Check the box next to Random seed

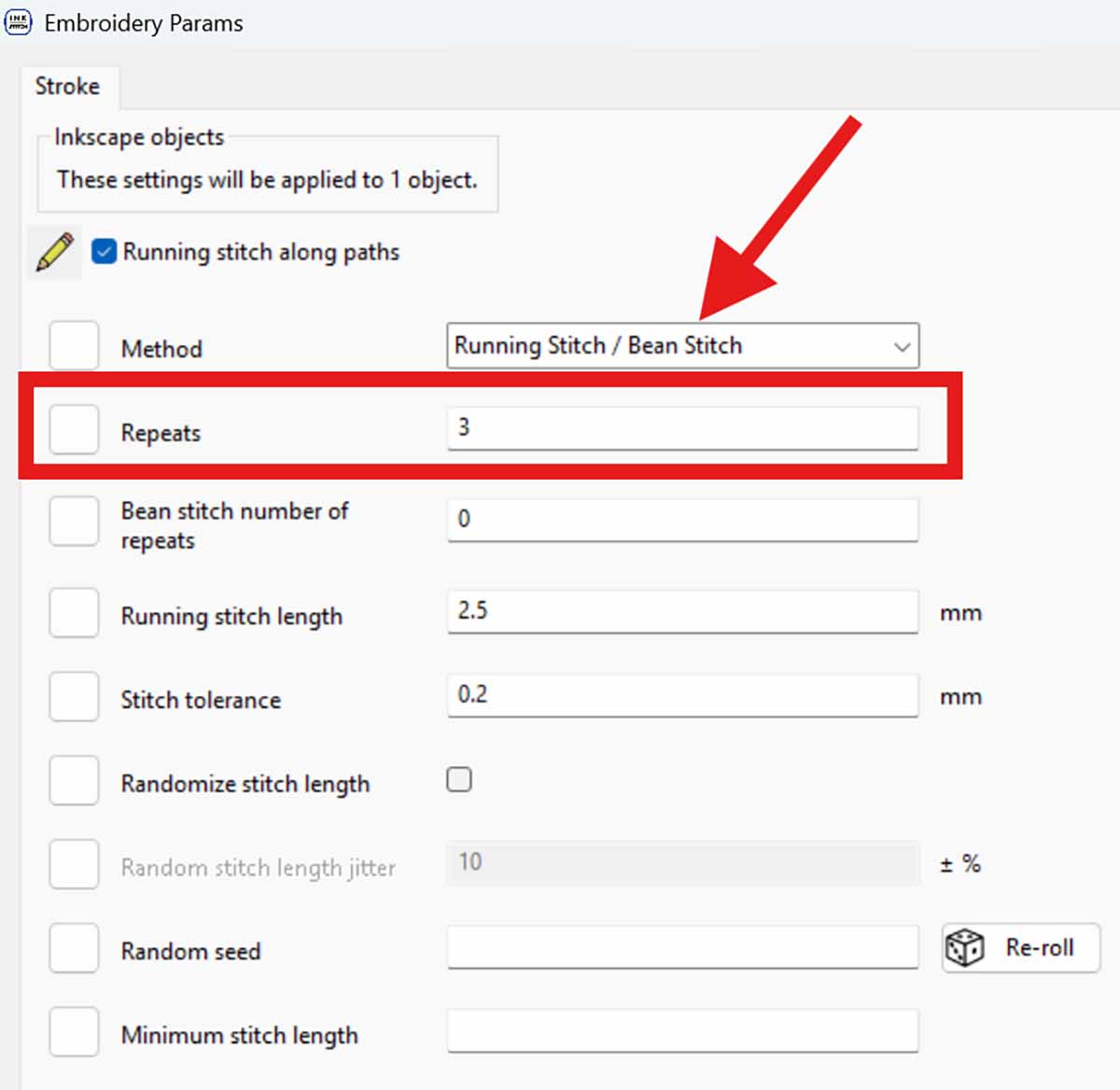pos(74,948)
